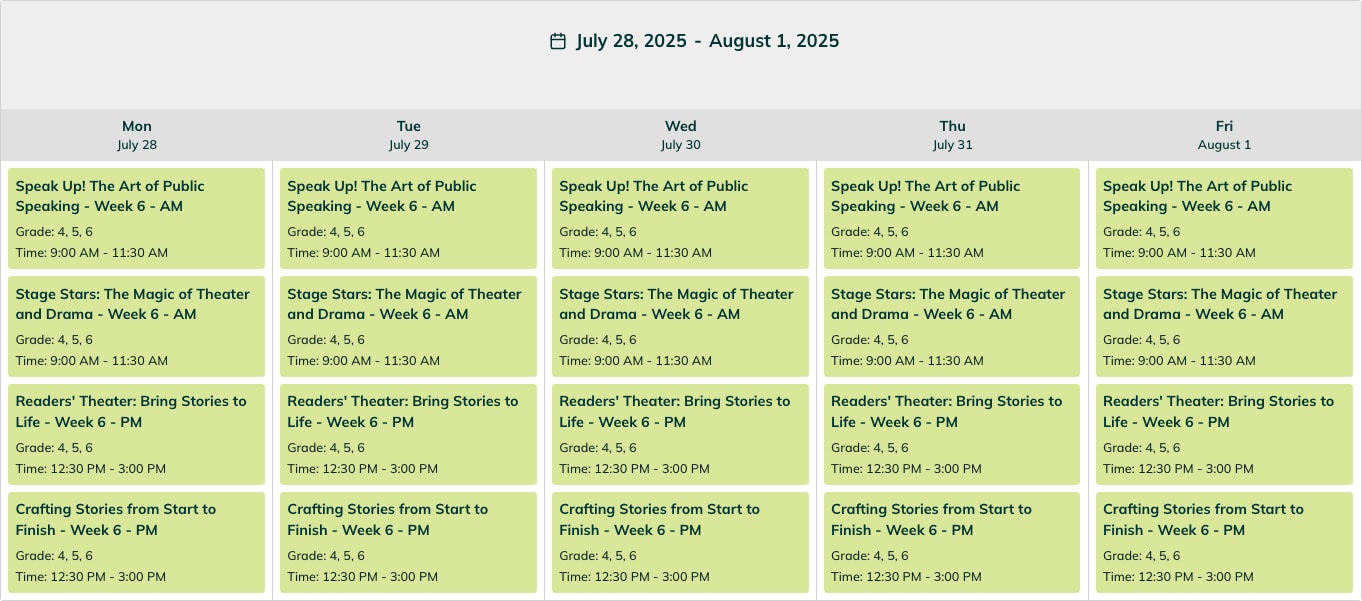Open Wednesday's Readers' Theater PM class

[680, 434]
